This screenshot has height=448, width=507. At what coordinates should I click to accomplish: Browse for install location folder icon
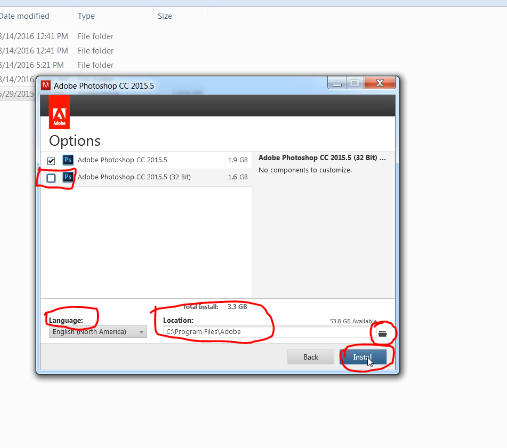[382, 333]
